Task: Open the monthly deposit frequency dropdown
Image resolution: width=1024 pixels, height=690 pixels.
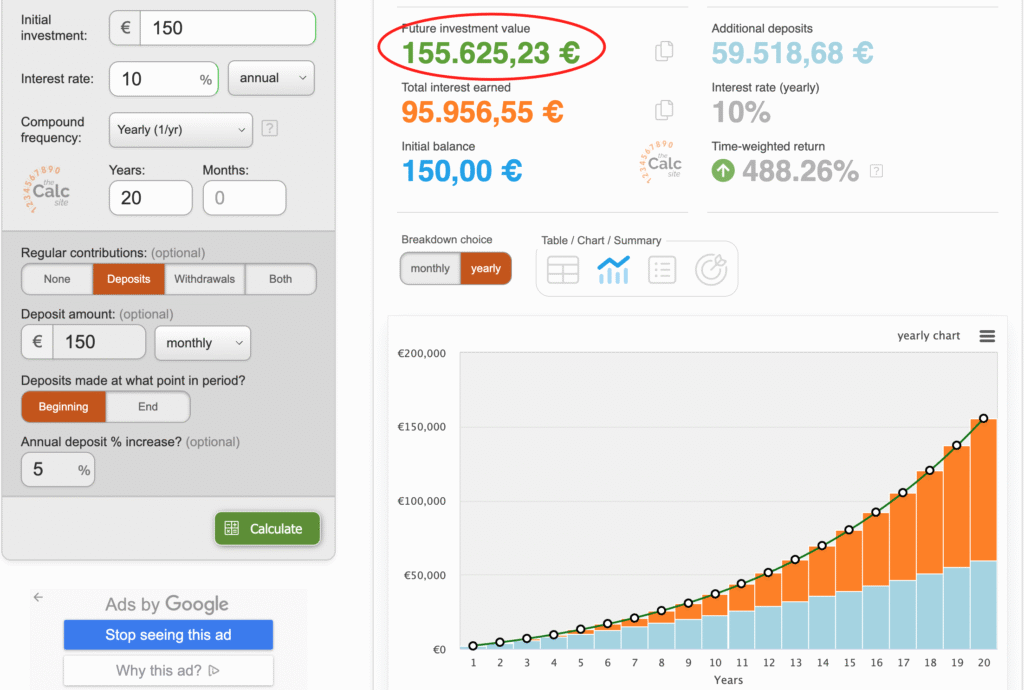Action: click(202, 343)
